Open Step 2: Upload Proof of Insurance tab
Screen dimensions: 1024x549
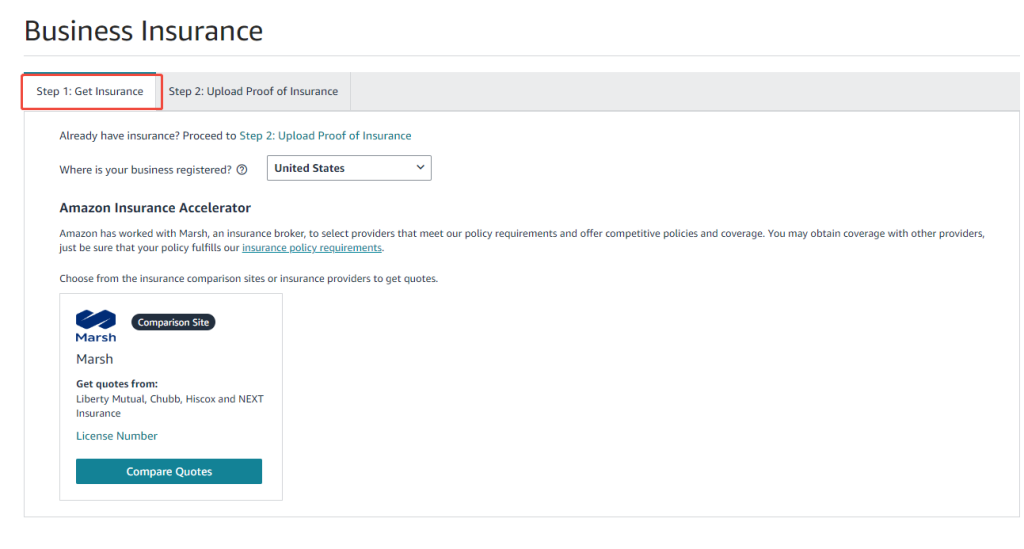coord(253,92)
